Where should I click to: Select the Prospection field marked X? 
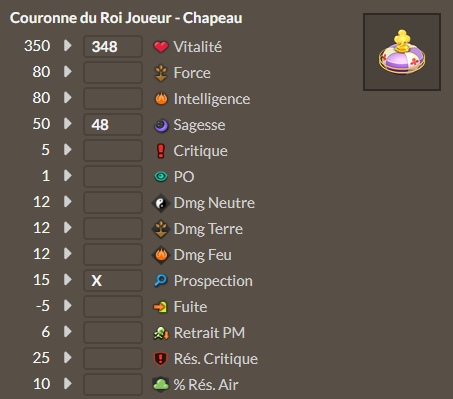[113, 280]
